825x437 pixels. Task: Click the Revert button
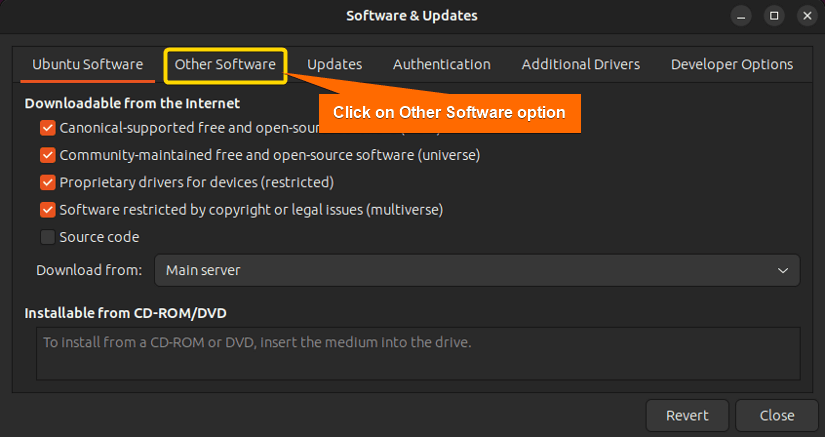click(x=687, y=415)
